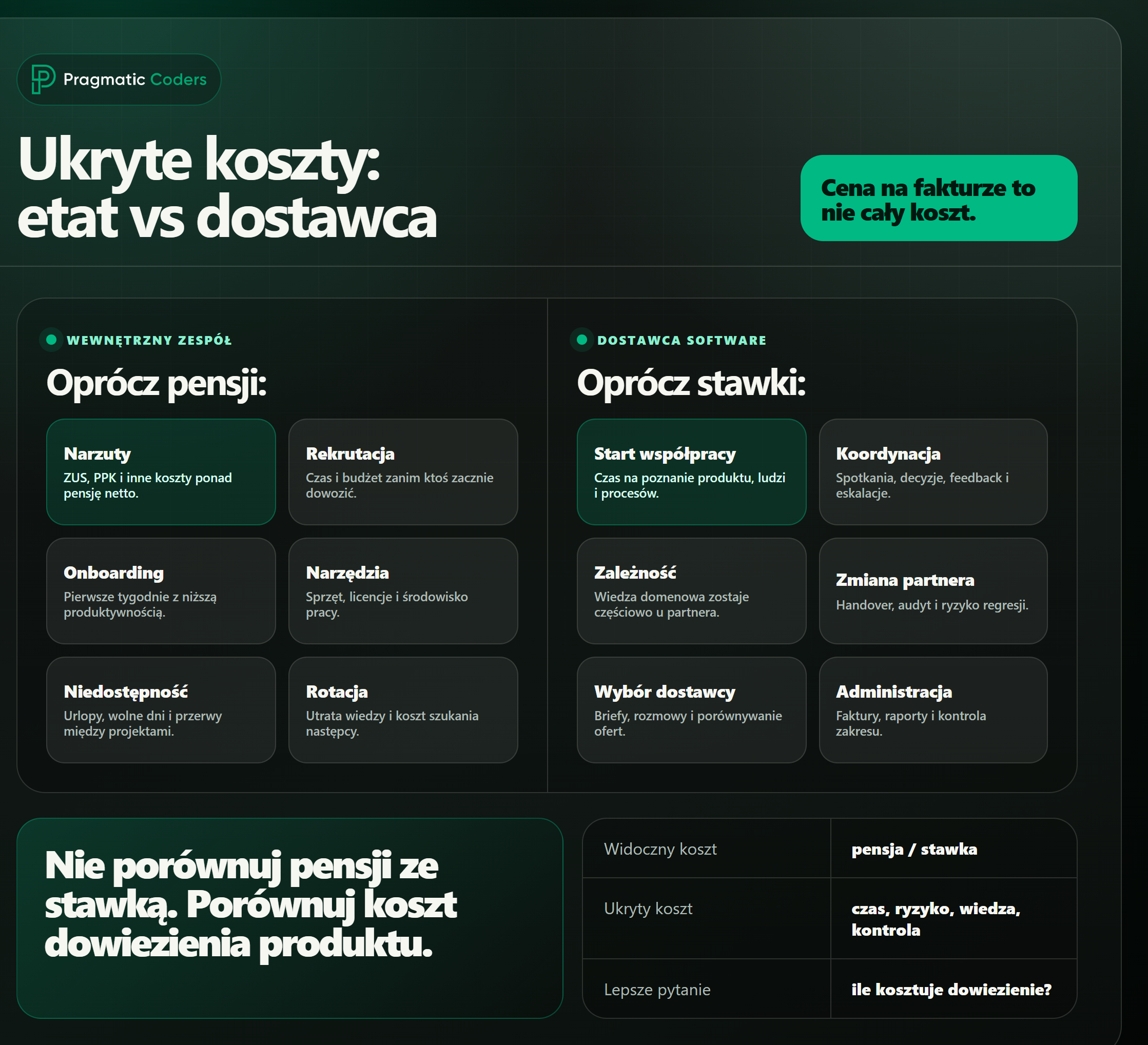Image resolution: width=1148 pixels, height=1045 pixels.
Task: Click 'Czas na poznanie produktu, ludzi' text
Action: pos(690,485)
